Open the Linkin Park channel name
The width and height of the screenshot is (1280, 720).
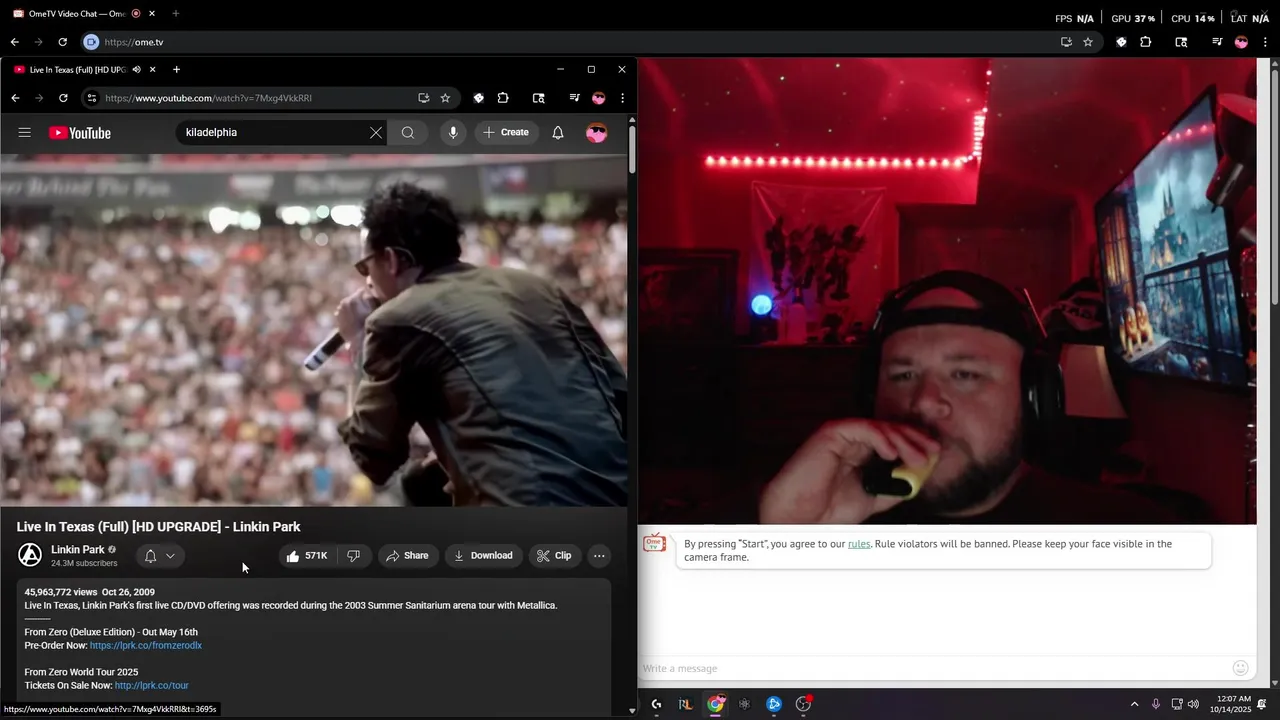(x=78, y=550)
